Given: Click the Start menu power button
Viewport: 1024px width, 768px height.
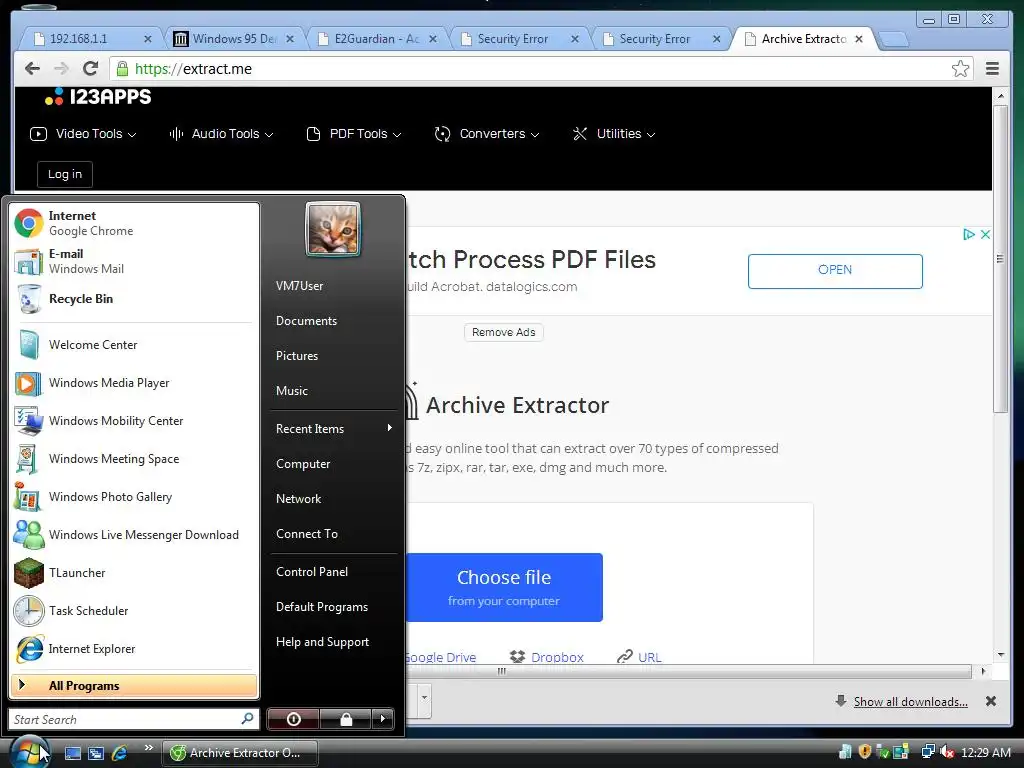Looking at the screenshot, I should (293, 719).
